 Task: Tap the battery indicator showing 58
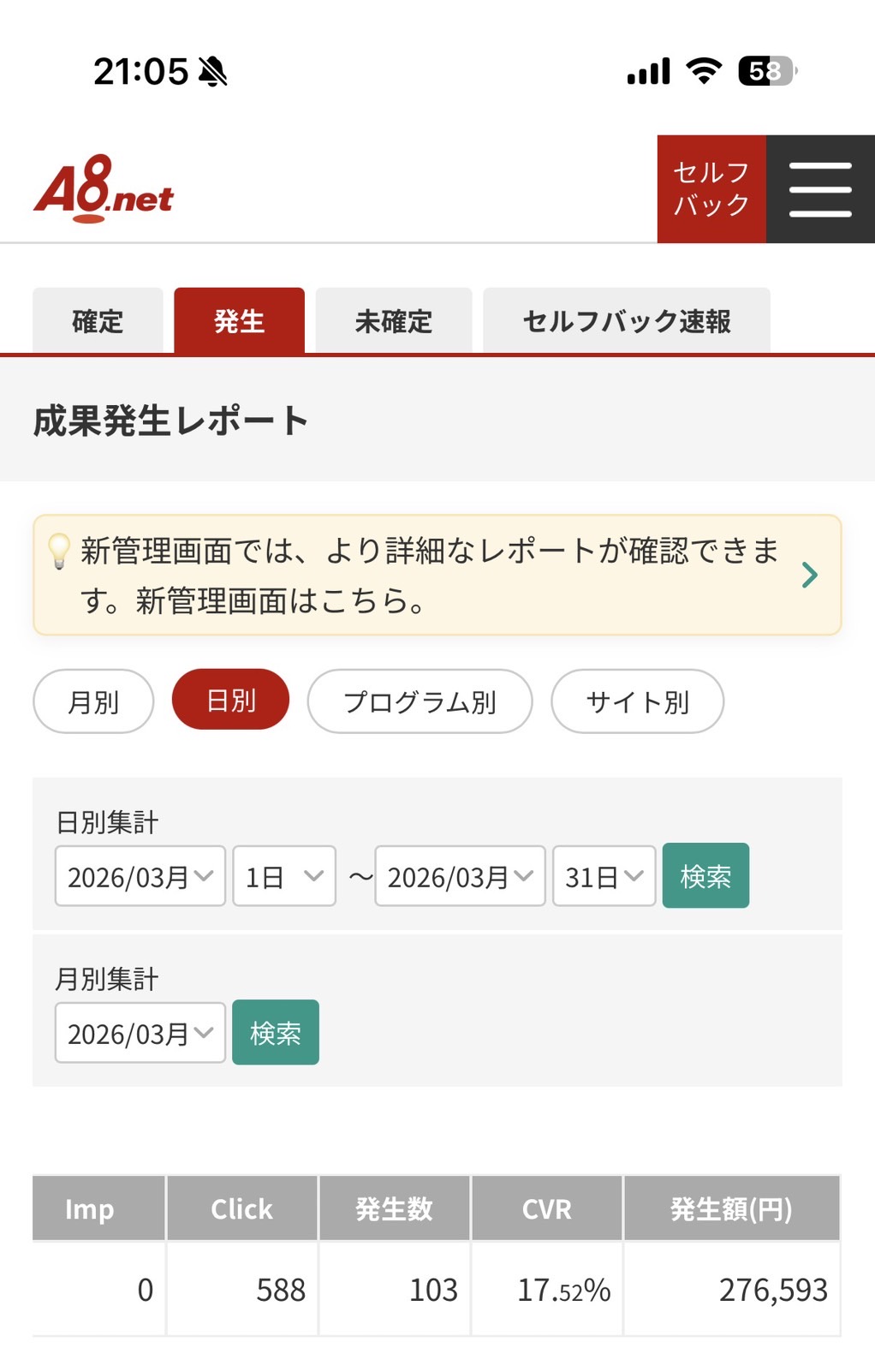click(x=767, y=71)
